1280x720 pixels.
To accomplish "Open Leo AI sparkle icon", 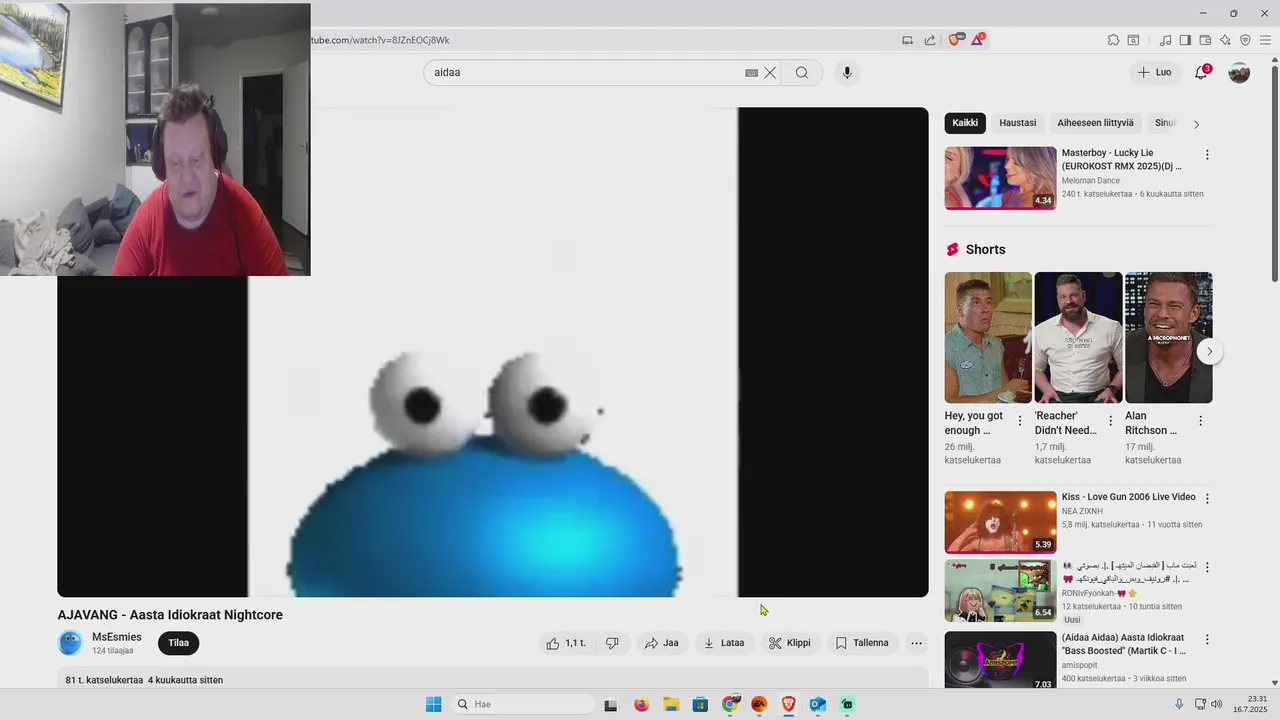I will [x=1225, y=40].
